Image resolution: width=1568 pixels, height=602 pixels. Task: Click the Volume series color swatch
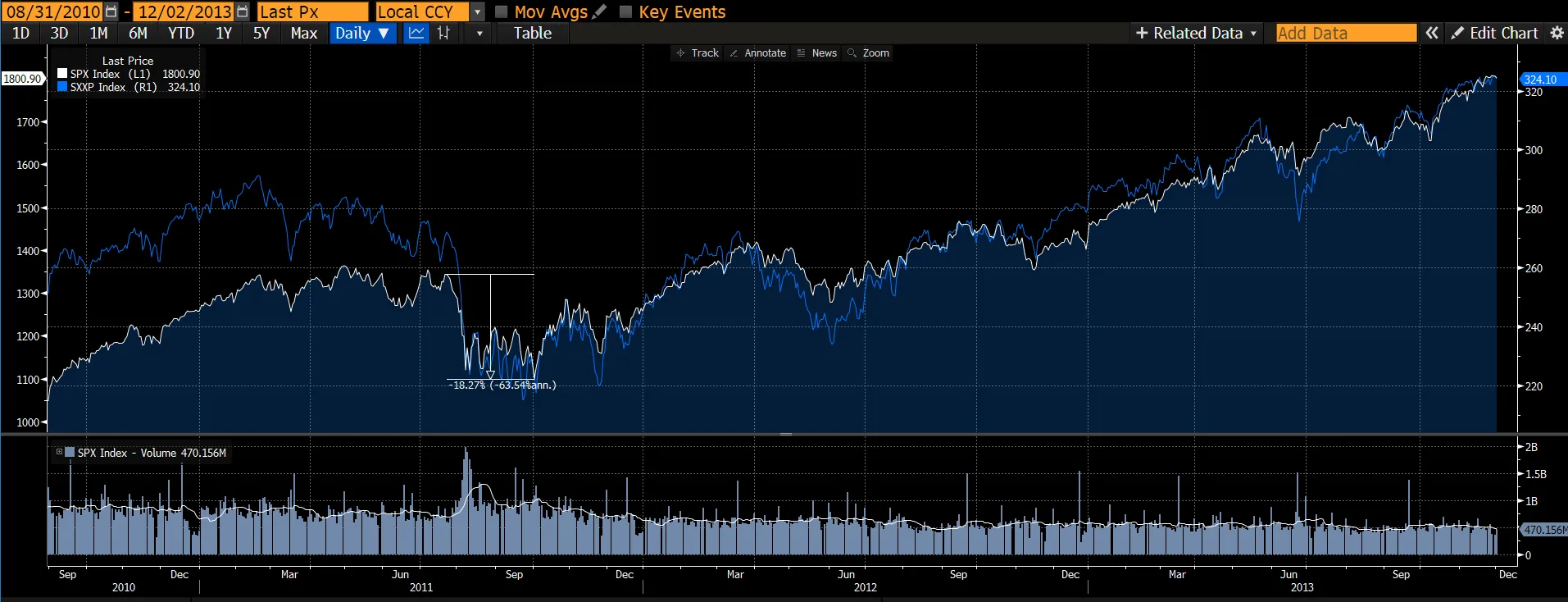pos(70,452)
